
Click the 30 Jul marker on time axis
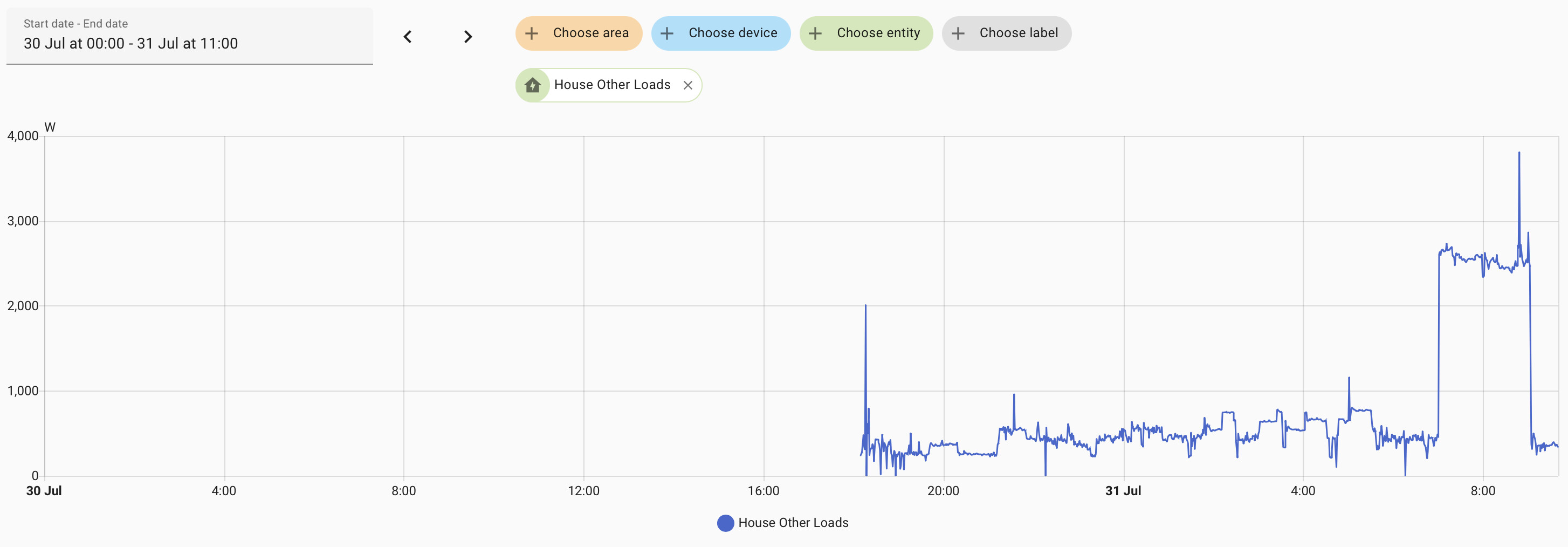(x=44, y=491)
